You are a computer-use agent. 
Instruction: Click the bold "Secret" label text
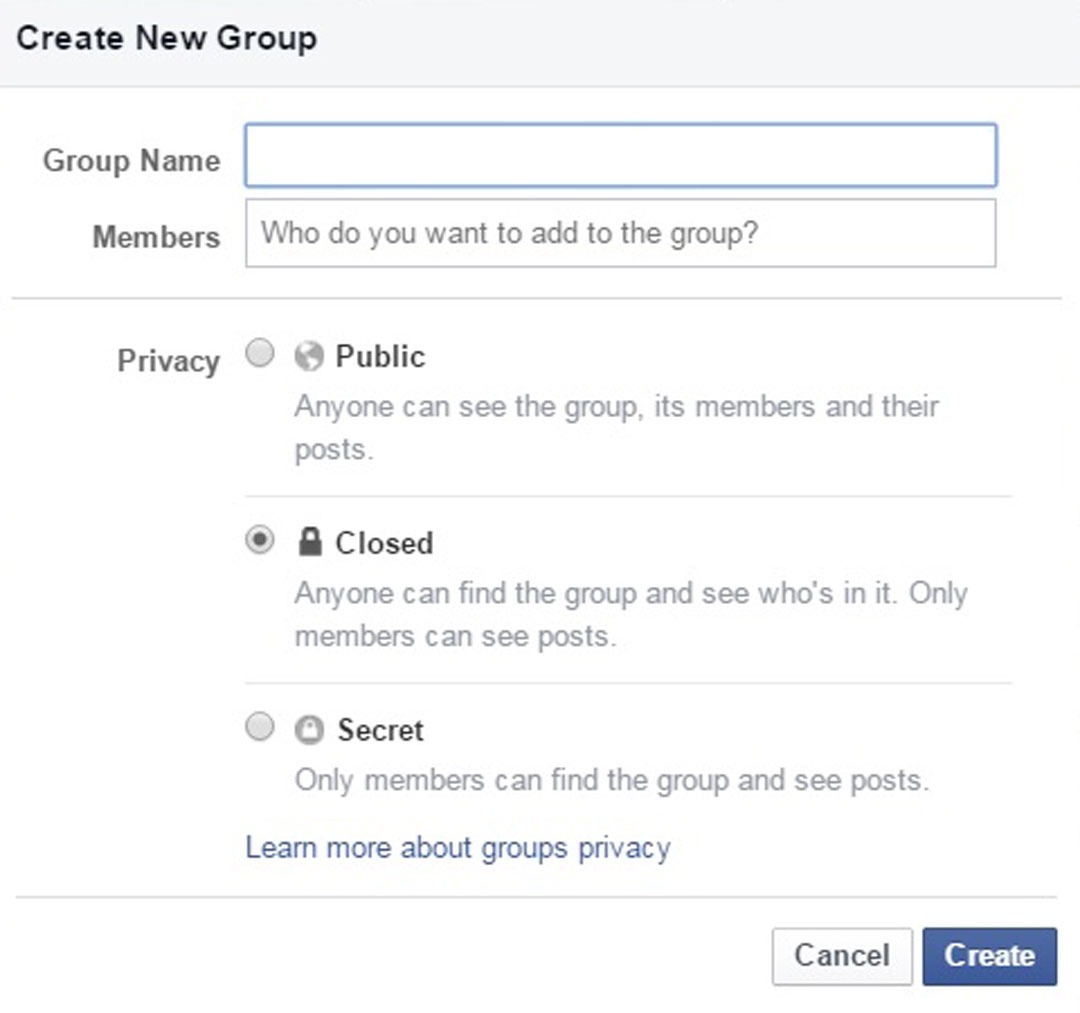coord(381,730)
